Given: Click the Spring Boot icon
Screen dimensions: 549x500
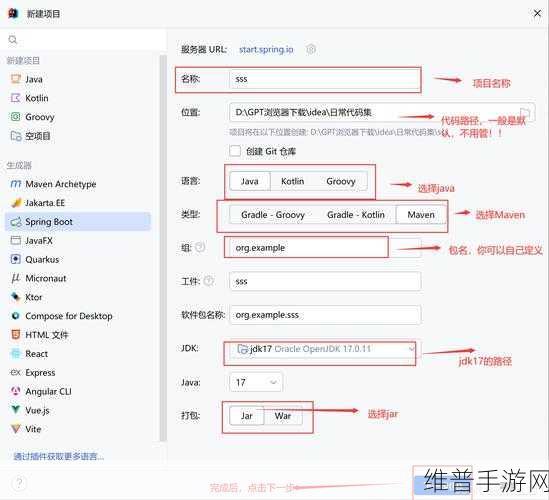Looking at the screenshot, I should [x=15, y=222].
